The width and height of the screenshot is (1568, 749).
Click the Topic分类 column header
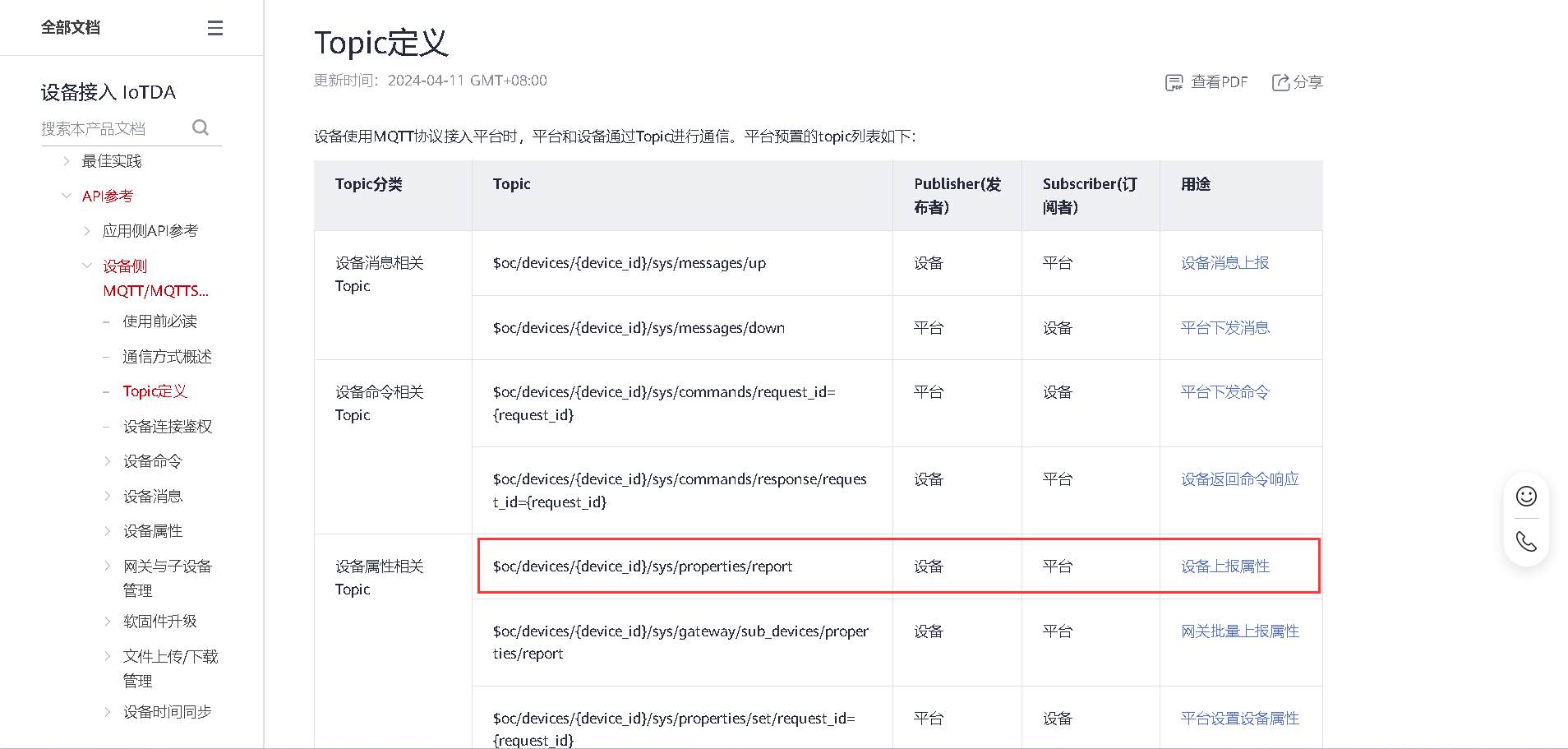click(x=393, y=196)
